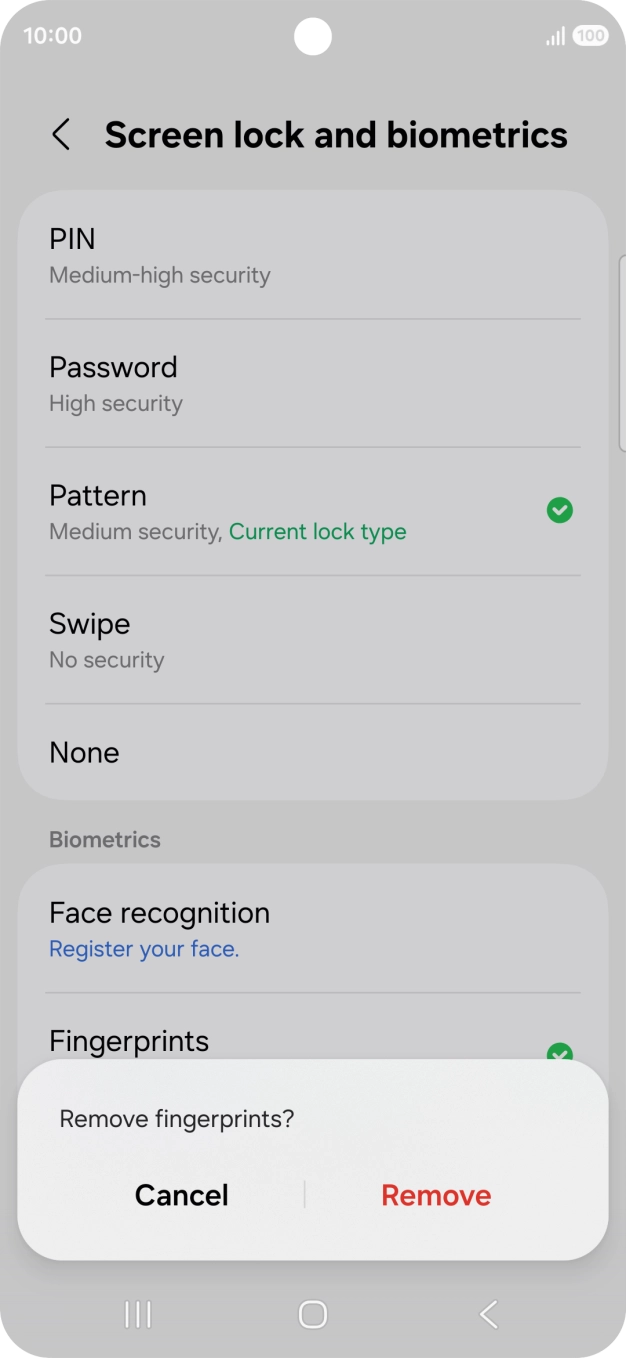Choose the Password lock option
Viewport: 626px width, 1358px height.
click(x=312, y=383)
